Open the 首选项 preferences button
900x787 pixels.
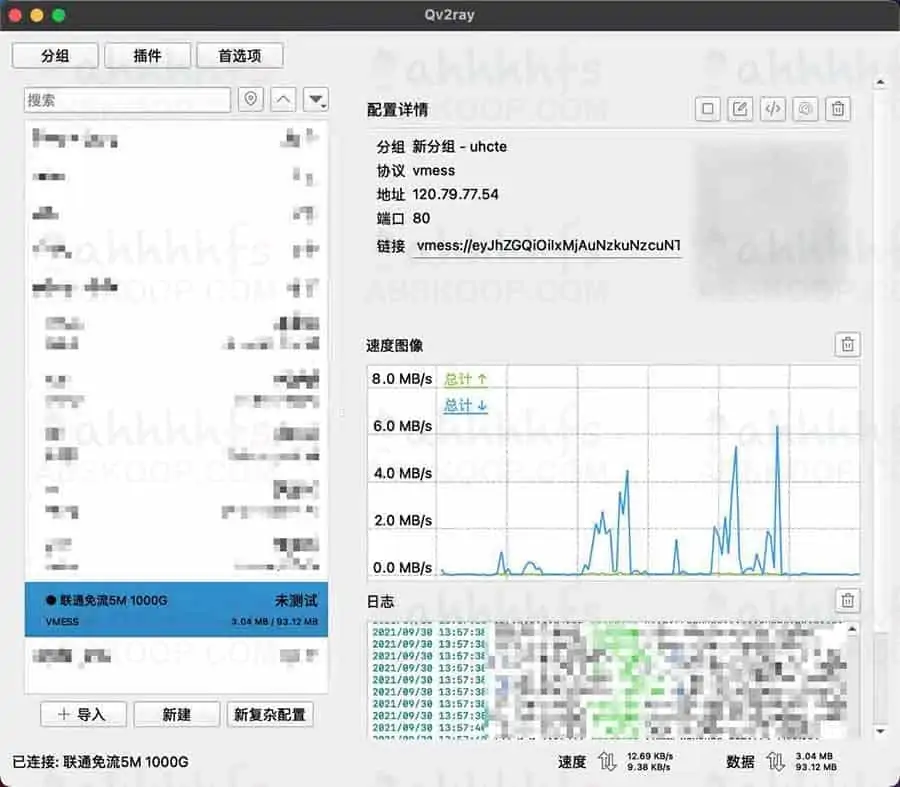click(x=240, y=56)
